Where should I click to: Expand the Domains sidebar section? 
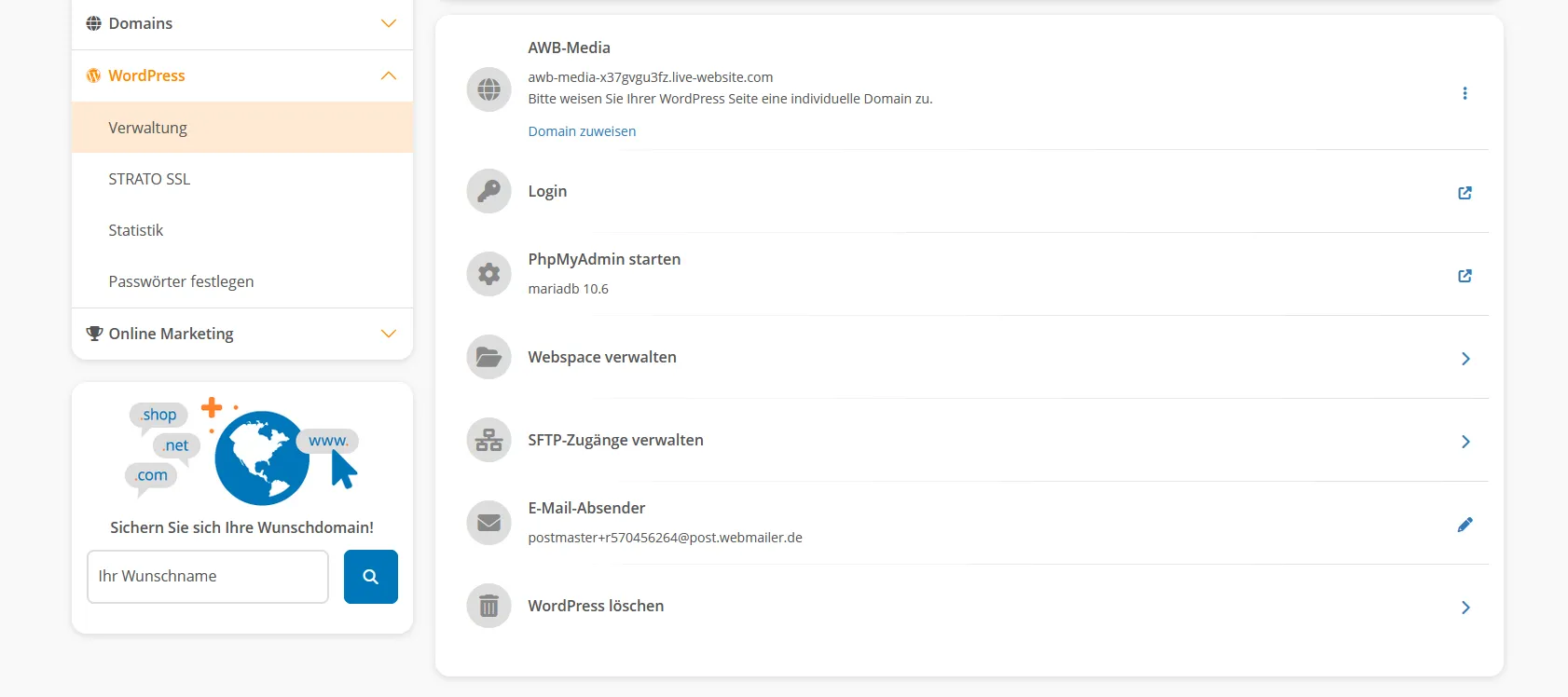coord(242,23)
